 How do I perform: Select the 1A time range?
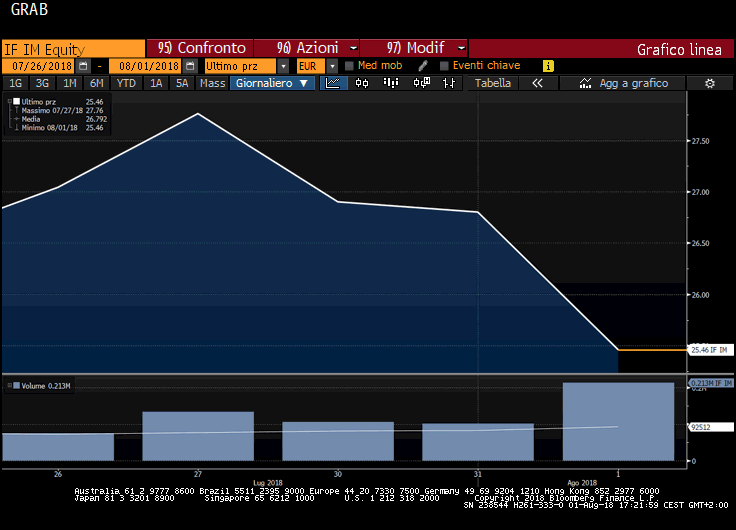[156, 83]
